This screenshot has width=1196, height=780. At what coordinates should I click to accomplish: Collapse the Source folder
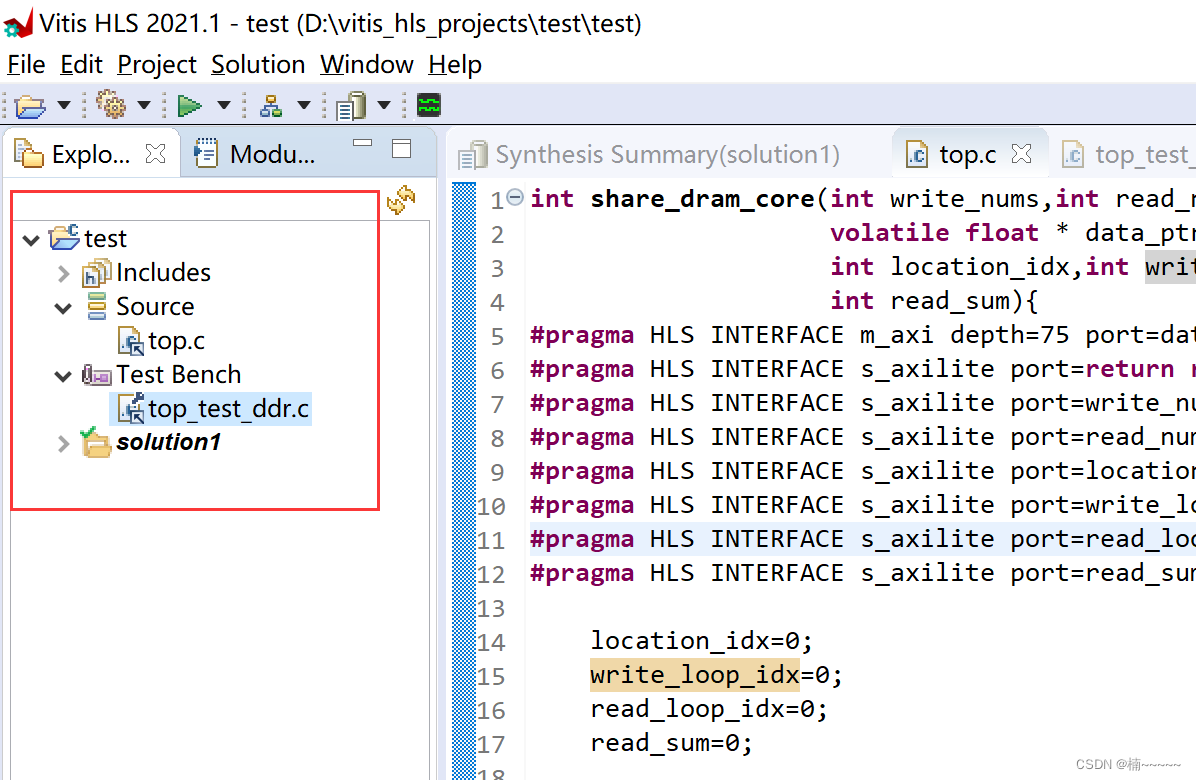tap(63, 308)
